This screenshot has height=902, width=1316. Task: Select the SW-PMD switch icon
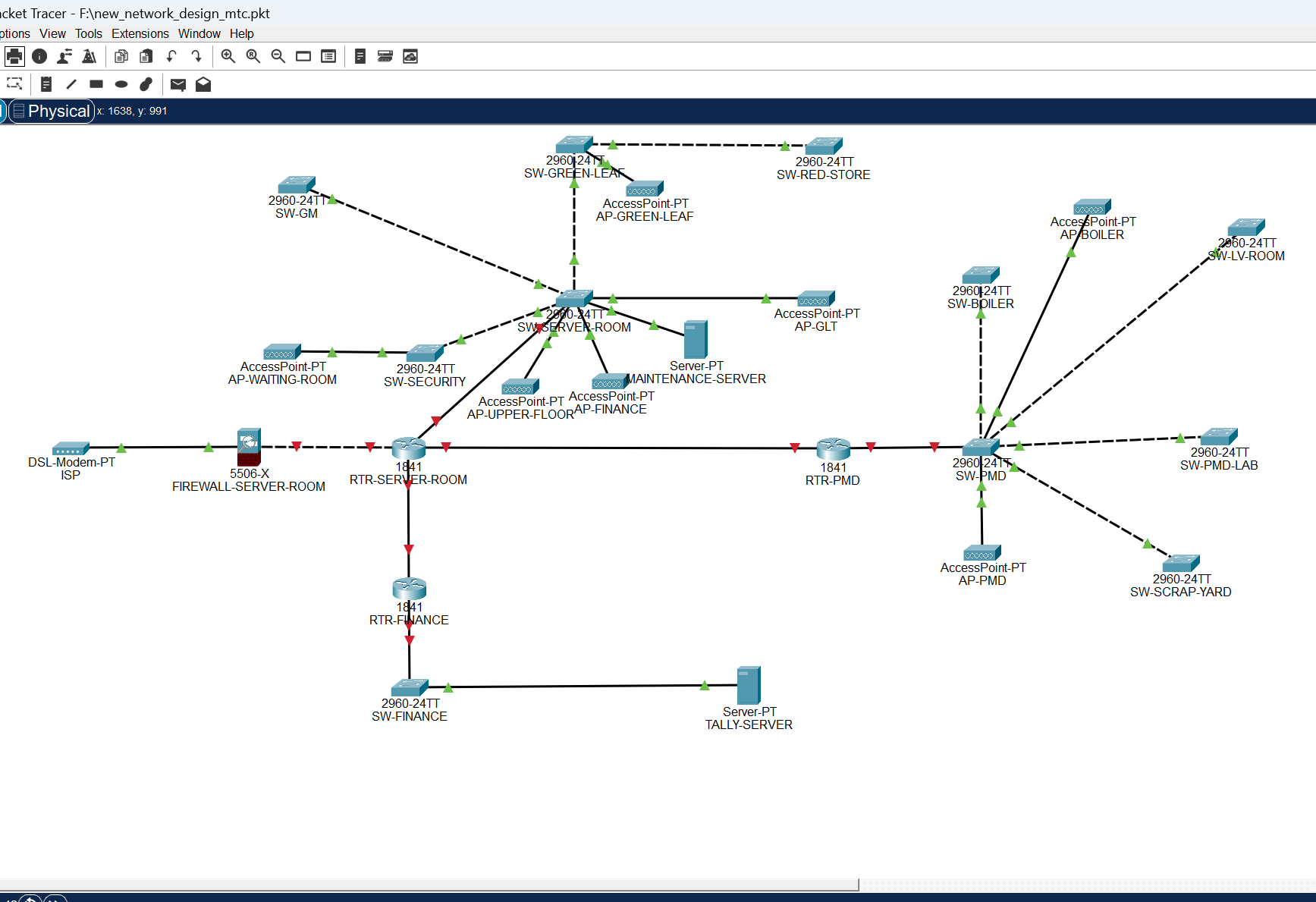(x=981, y=447)
